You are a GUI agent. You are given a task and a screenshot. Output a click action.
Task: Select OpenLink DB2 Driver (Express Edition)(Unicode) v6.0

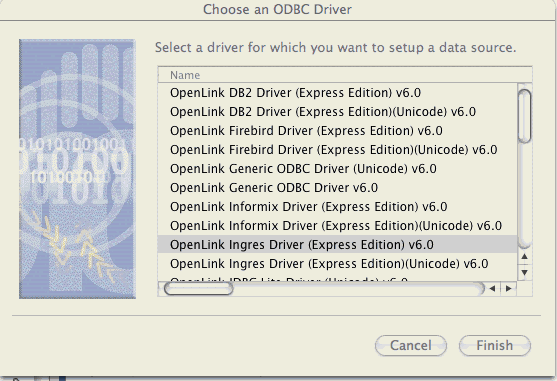click(x=337, y=112)
